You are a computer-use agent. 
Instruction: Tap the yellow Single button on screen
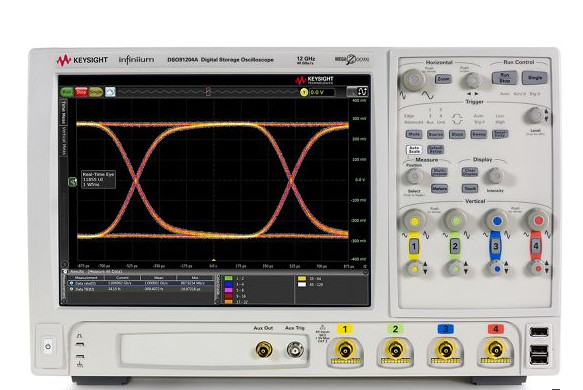96,92
